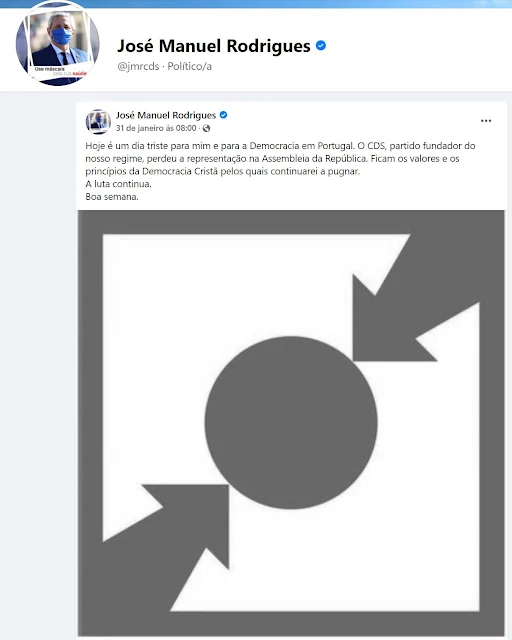512x640 pixels.
Task: Open the large circular profile picture
Action: point(58,43)
